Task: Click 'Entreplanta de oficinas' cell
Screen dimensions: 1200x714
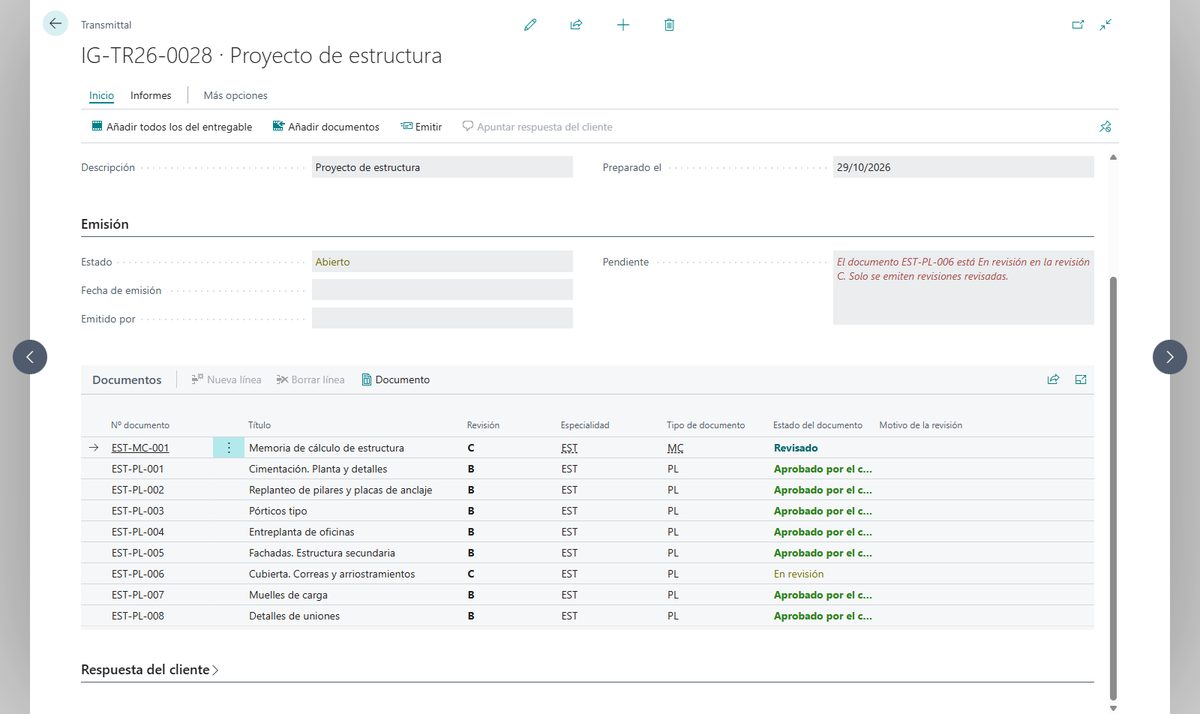Action: 301,532
